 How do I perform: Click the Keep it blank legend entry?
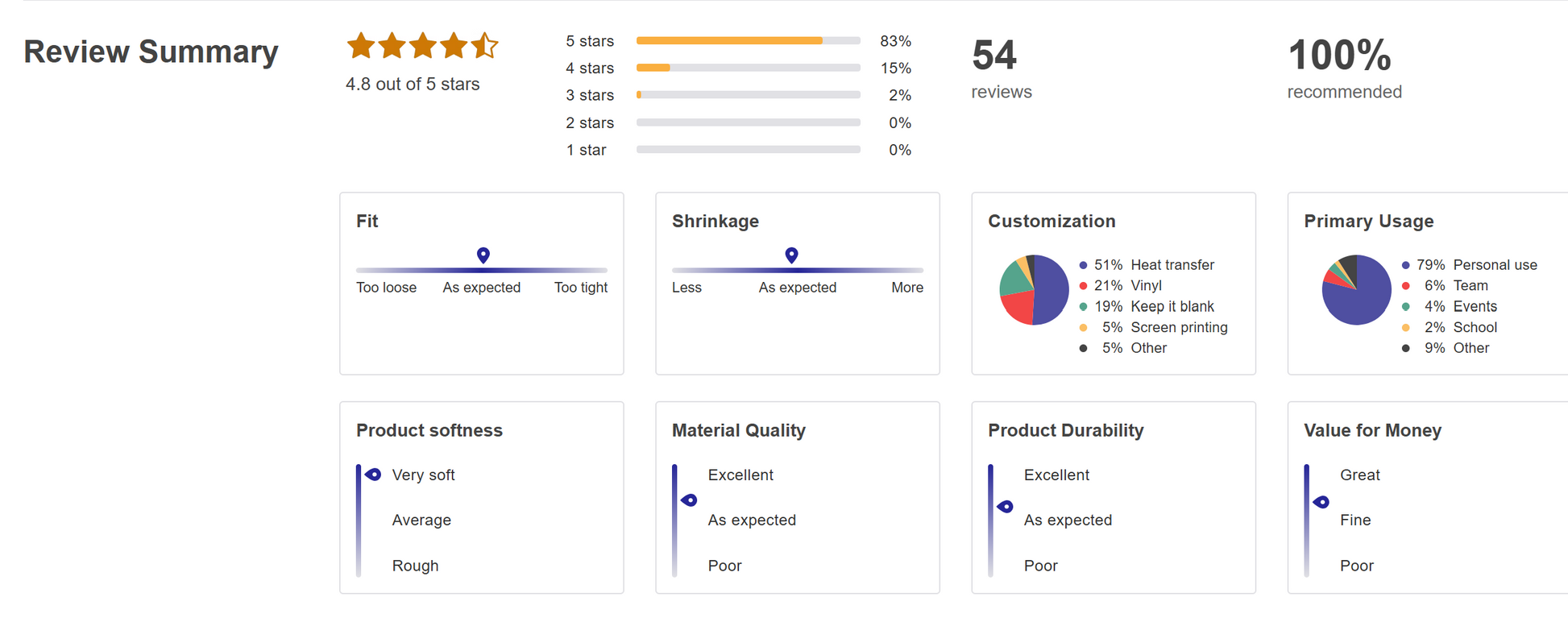1172,307
